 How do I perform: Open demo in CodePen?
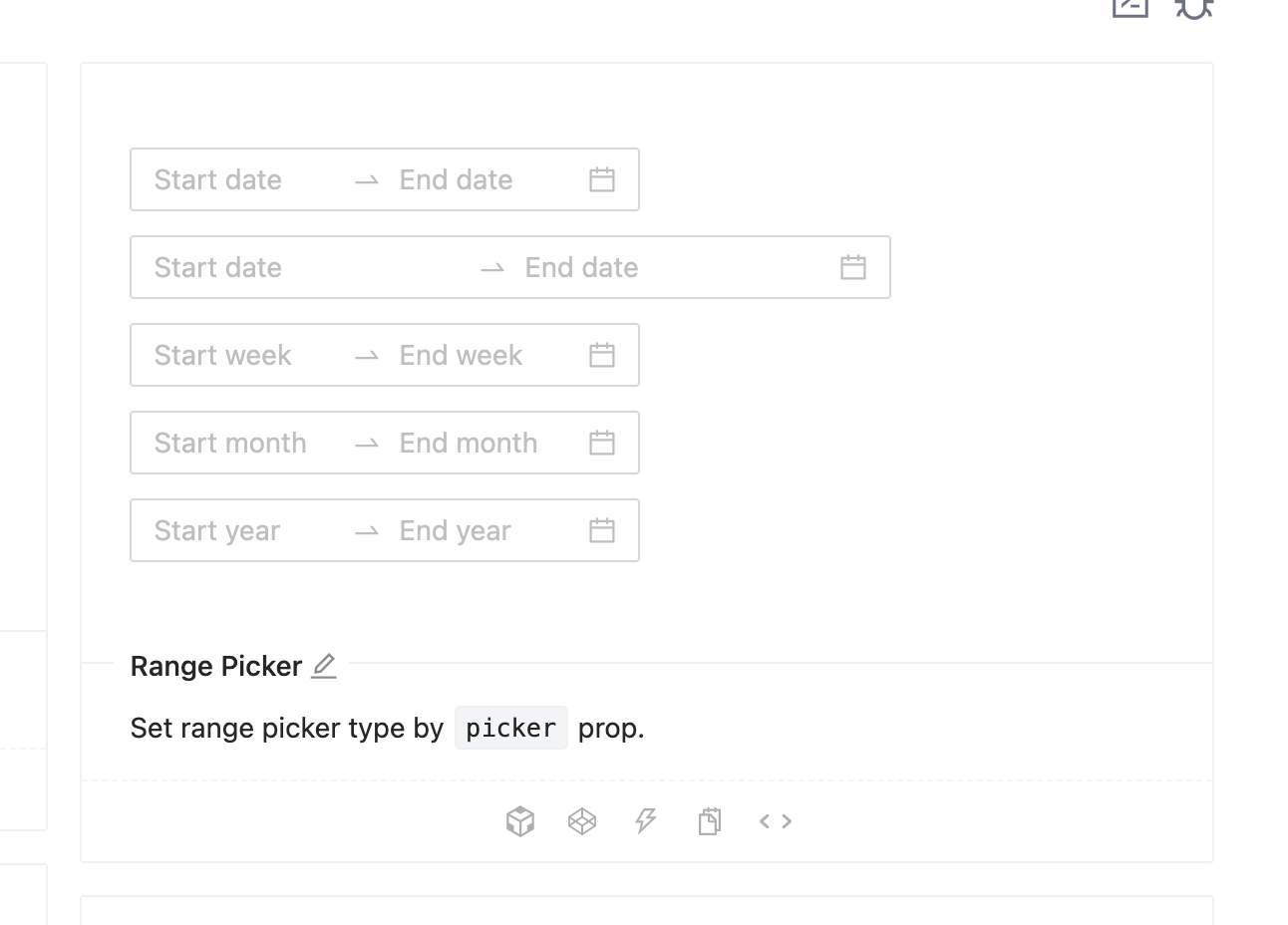582,820
